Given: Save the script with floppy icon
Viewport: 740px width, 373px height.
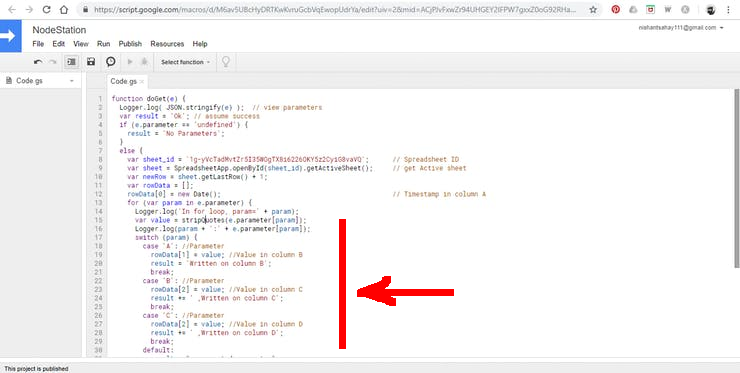Looking at the screenshot, I should click(x=91, y=62).
